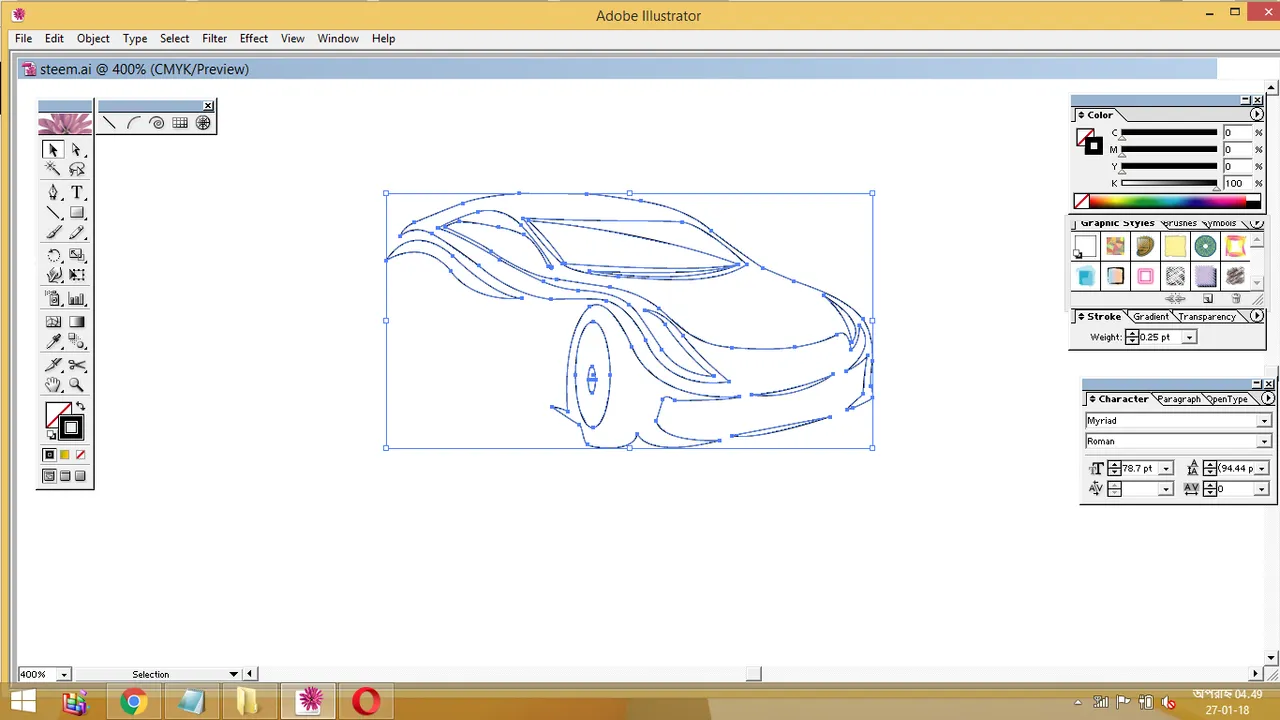This screenshot has height=720, width=1280.
Task: Activate the Gradient fill mode button
Action: click(65, 455)
